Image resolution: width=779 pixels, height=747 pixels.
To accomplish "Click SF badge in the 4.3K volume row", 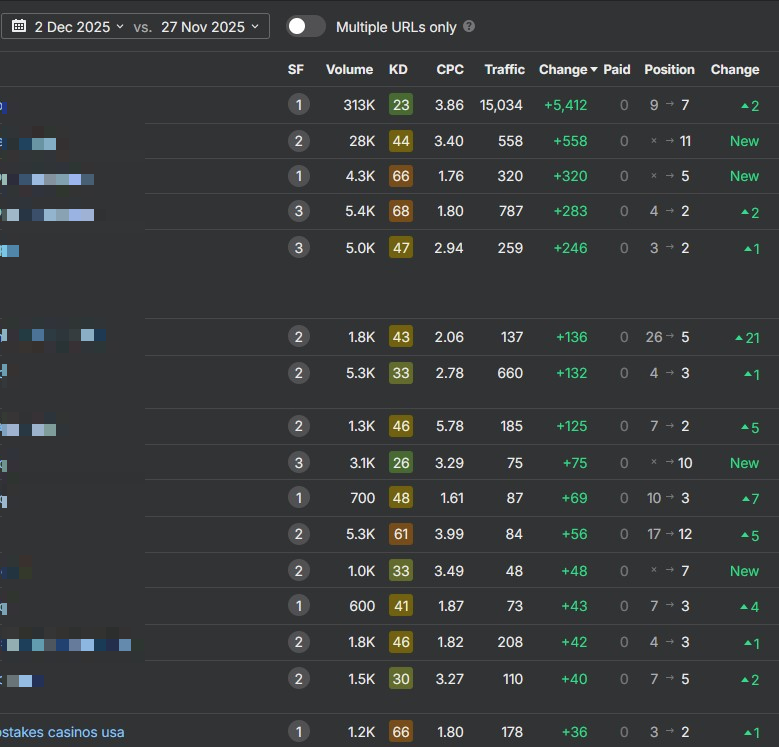I will 299,176.
